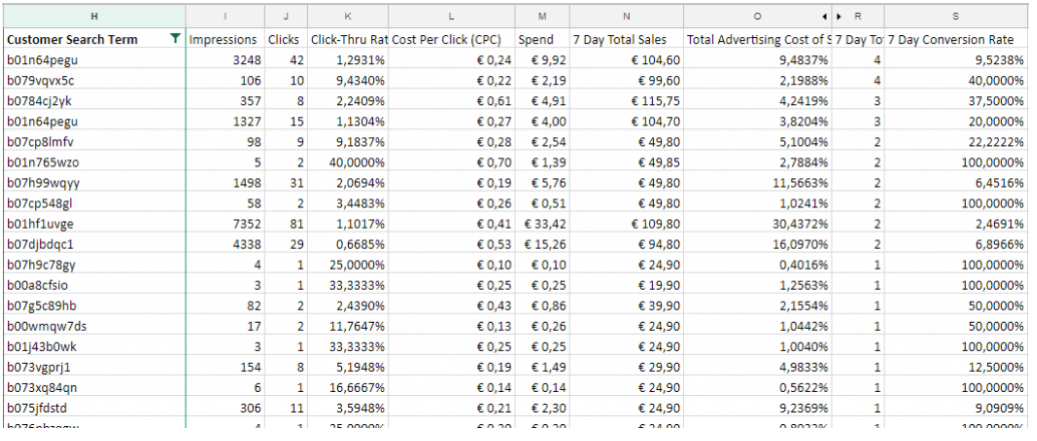Select the 7 Day Total Sales header cell
The image size is (1037, 441).
(626, 39)
